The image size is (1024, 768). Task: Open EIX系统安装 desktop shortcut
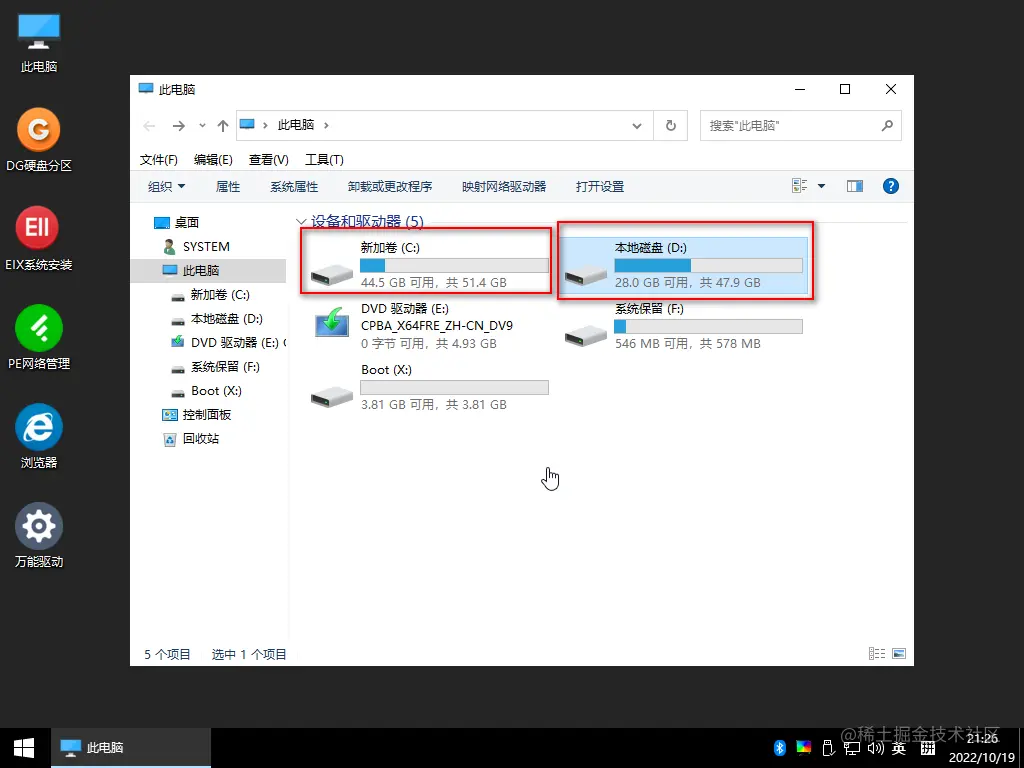tap(38, 238)
